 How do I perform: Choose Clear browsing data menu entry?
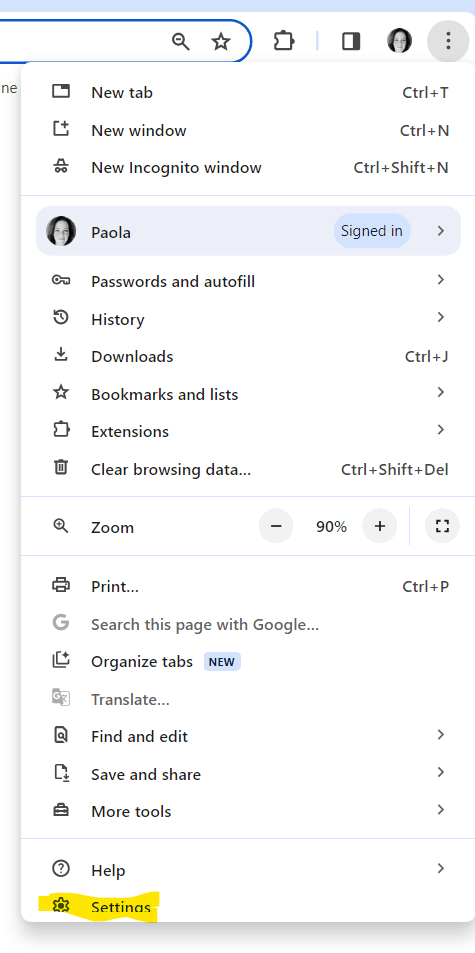(x=248, y=469)
